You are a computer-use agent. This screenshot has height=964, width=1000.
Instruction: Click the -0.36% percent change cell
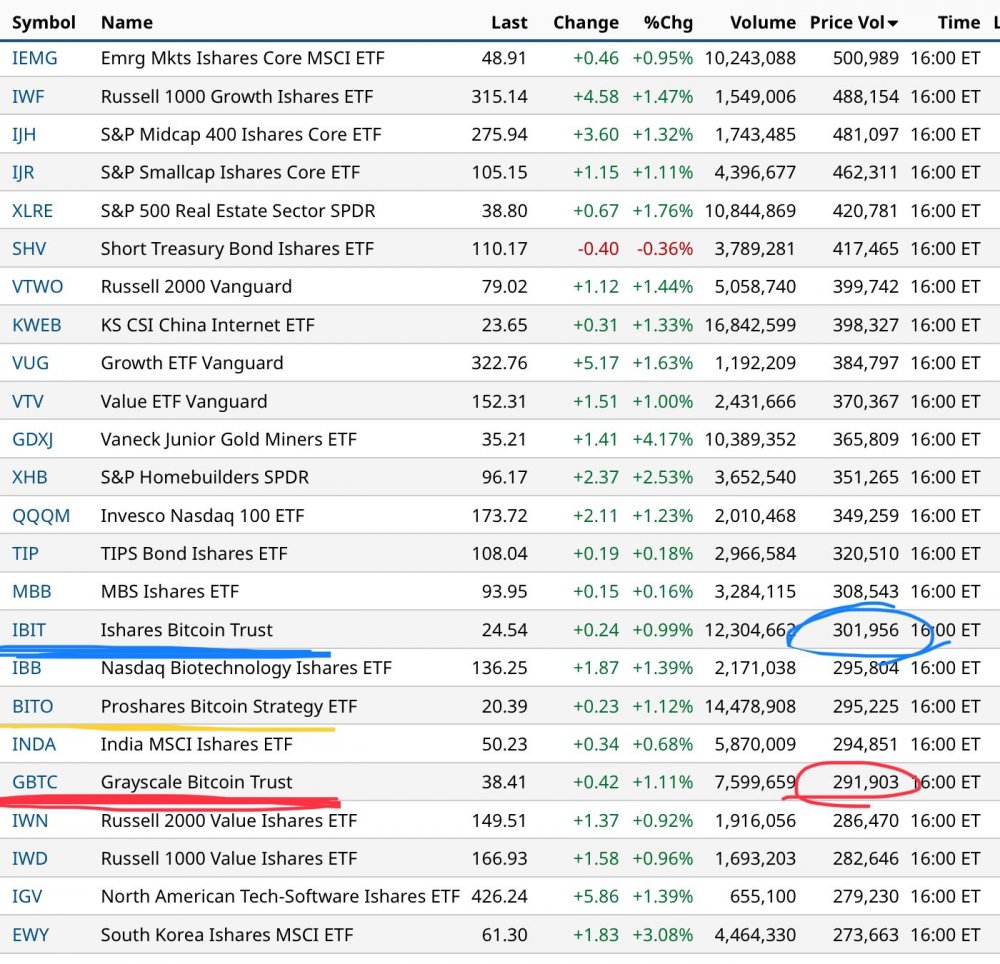(x=665, y=249)
